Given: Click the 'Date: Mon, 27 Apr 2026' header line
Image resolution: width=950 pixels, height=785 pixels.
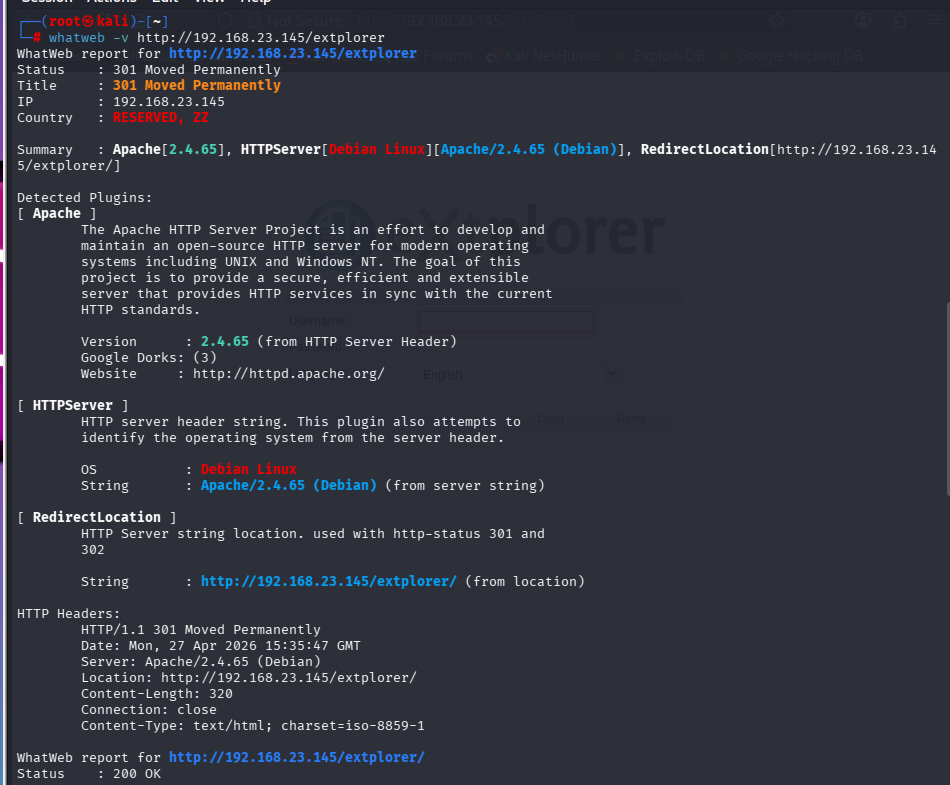Looking at the screenshot, I should [221, 646].
